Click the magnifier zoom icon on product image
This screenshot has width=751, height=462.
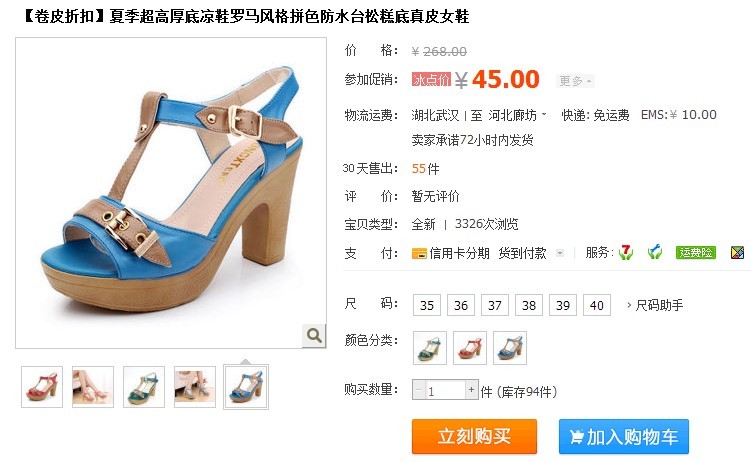click(x=314, y=335)
